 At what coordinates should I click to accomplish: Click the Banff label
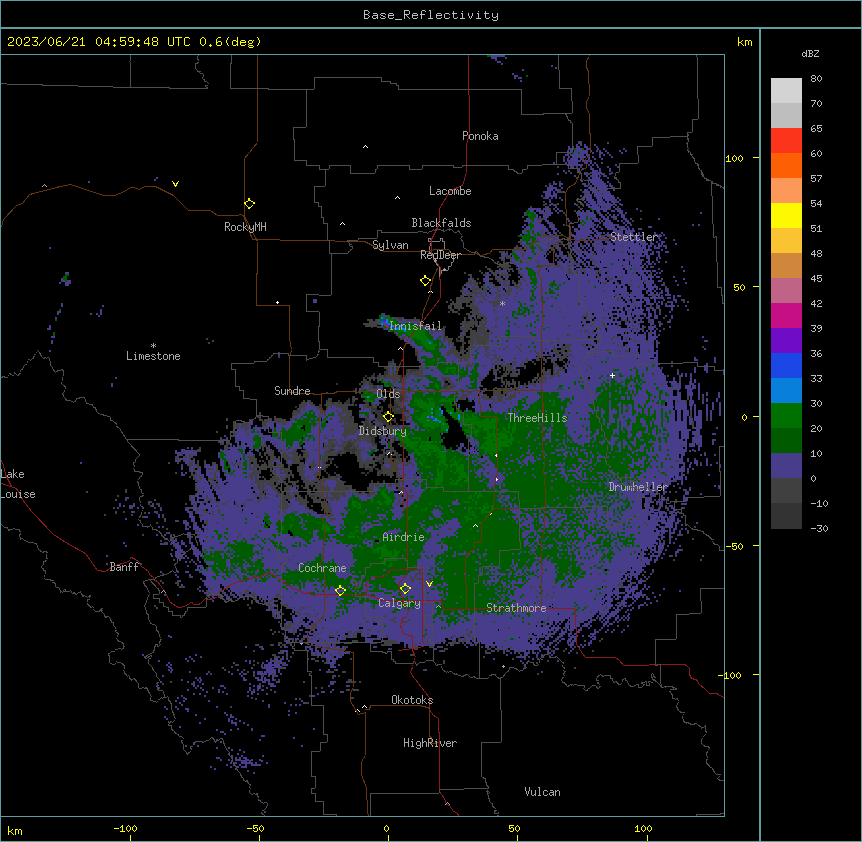click(124, 567)
